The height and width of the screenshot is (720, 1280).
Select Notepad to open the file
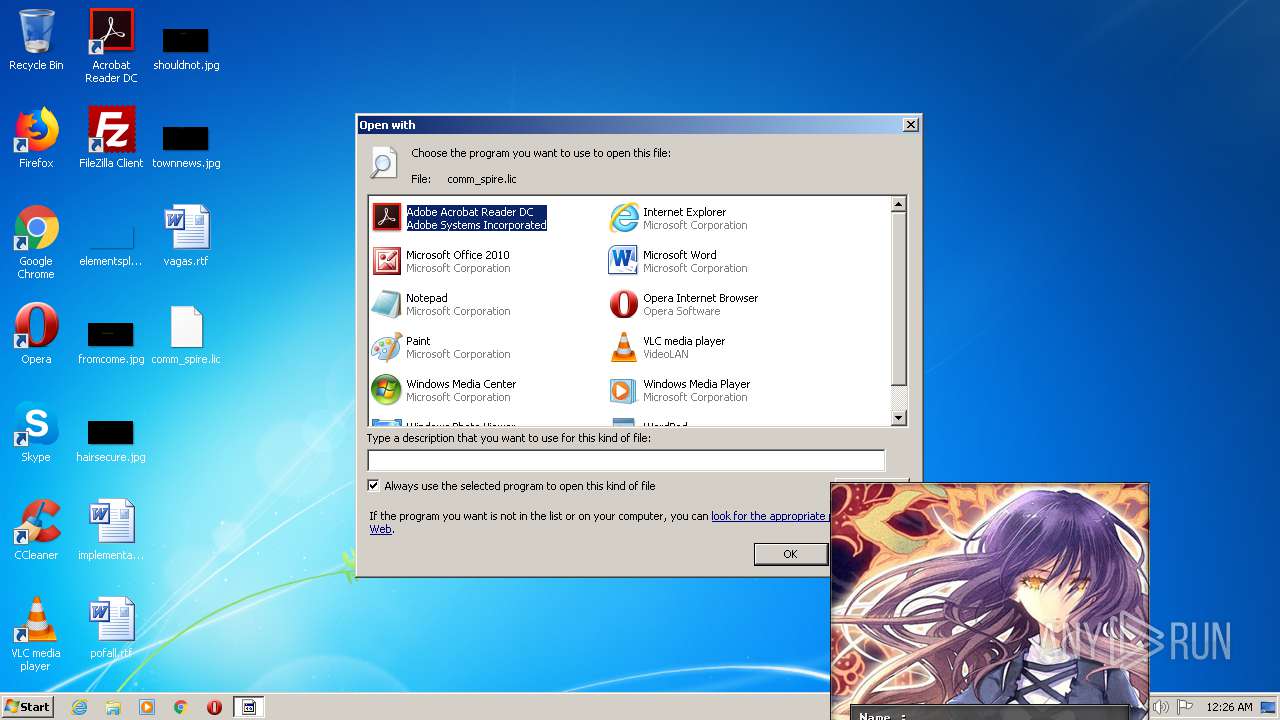[x=441, y=304]
